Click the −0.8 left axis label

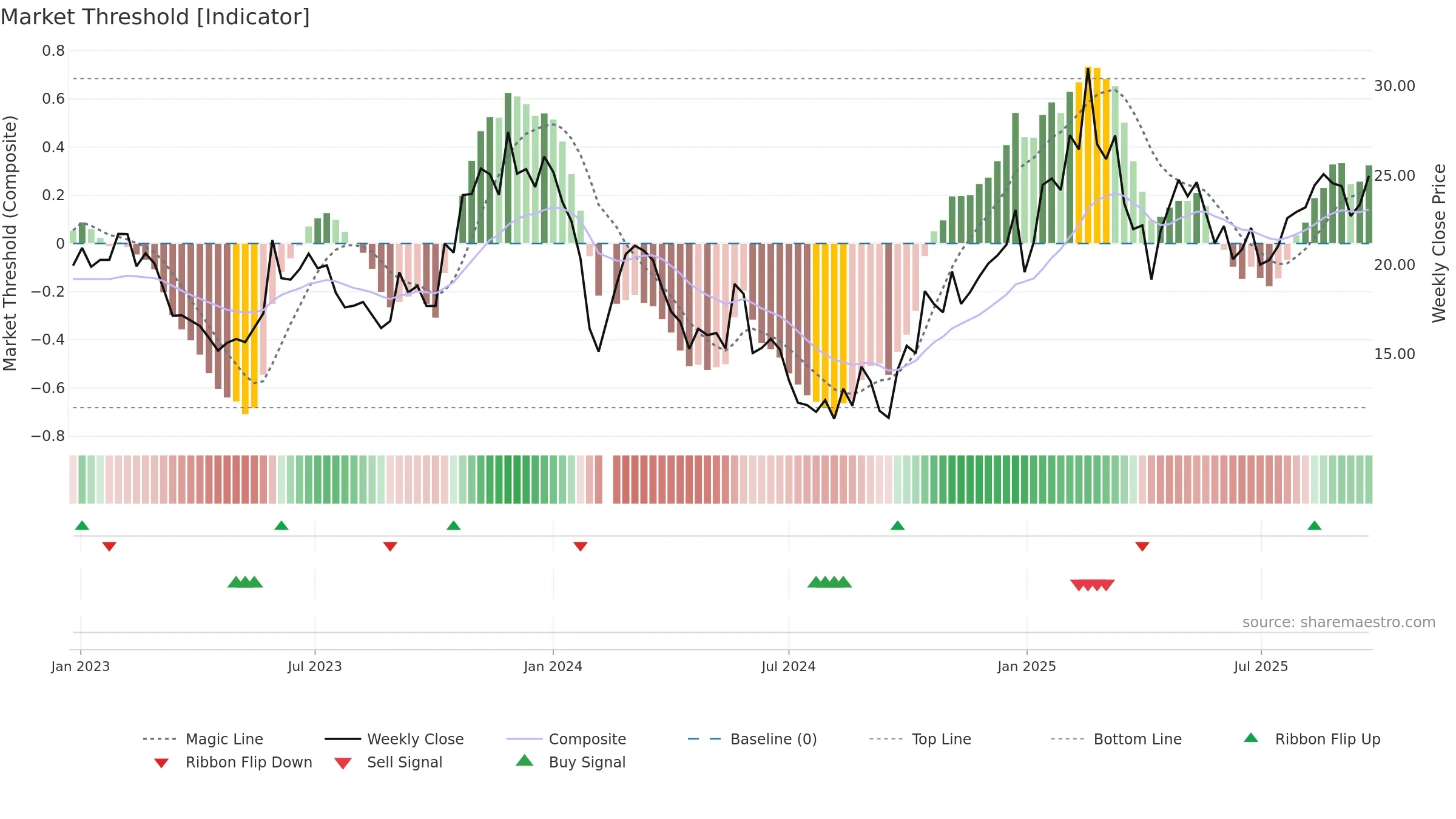(48, 436)
